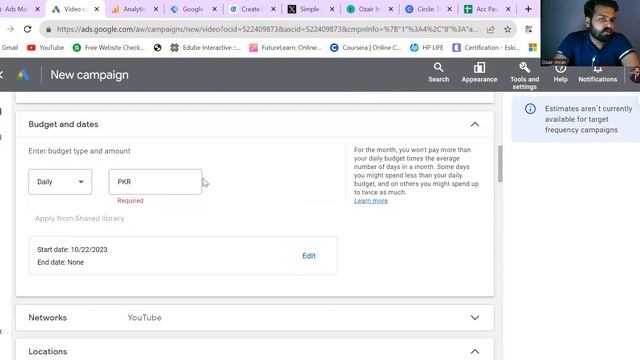
Task: Switch to the Ozair tab
Action: click(365, 9)
